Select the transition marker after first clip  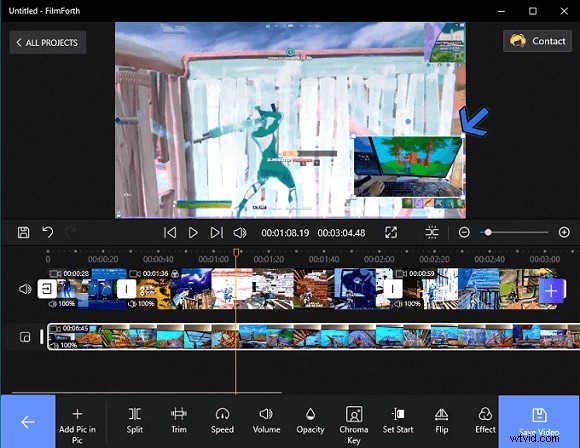click(126, 289)
